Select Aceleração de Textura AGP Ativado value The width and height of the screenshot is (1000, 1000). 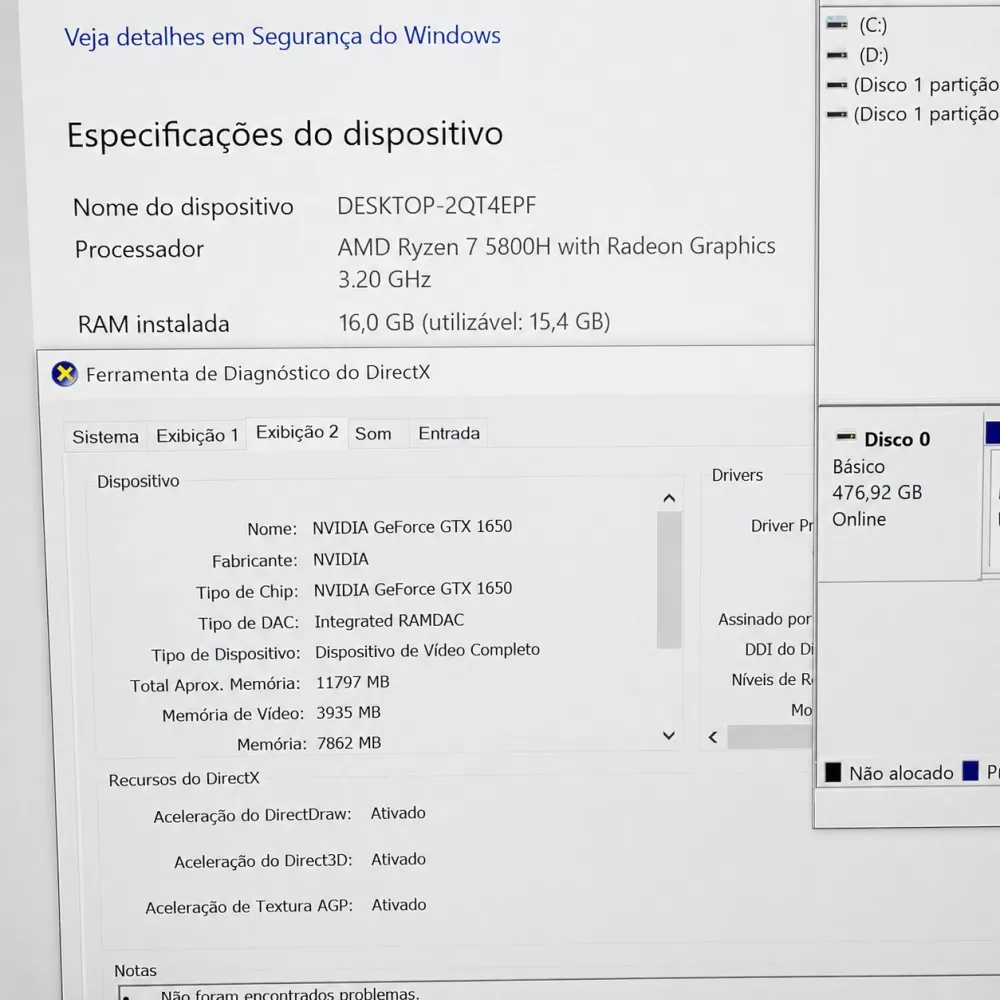point(399,905)
